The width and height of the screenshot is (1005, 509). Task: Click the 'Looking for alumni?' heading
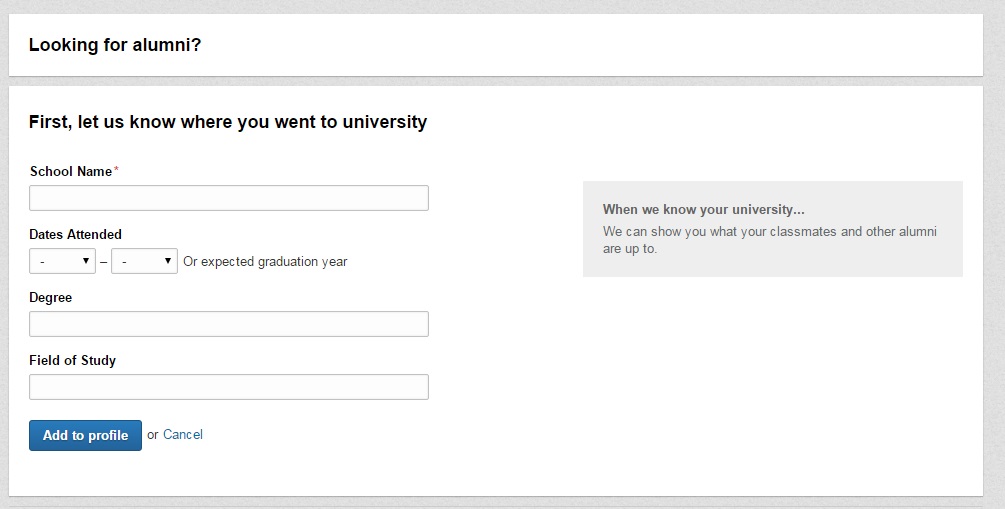click(115, 45)
